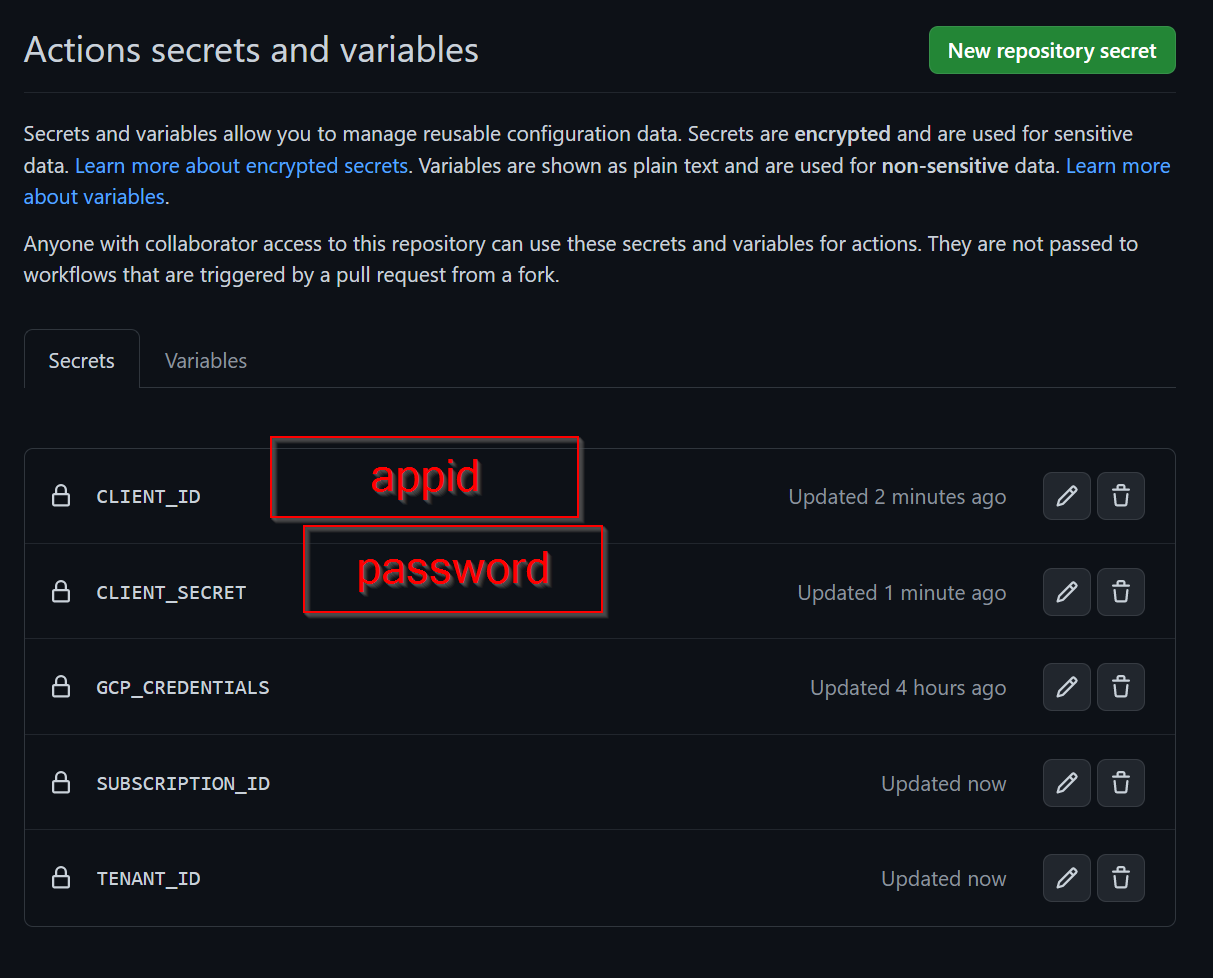
Task: Click the lock icon next to GCP_CREDENTIALS
Action: pyautogui.click(x=61, y=687)
